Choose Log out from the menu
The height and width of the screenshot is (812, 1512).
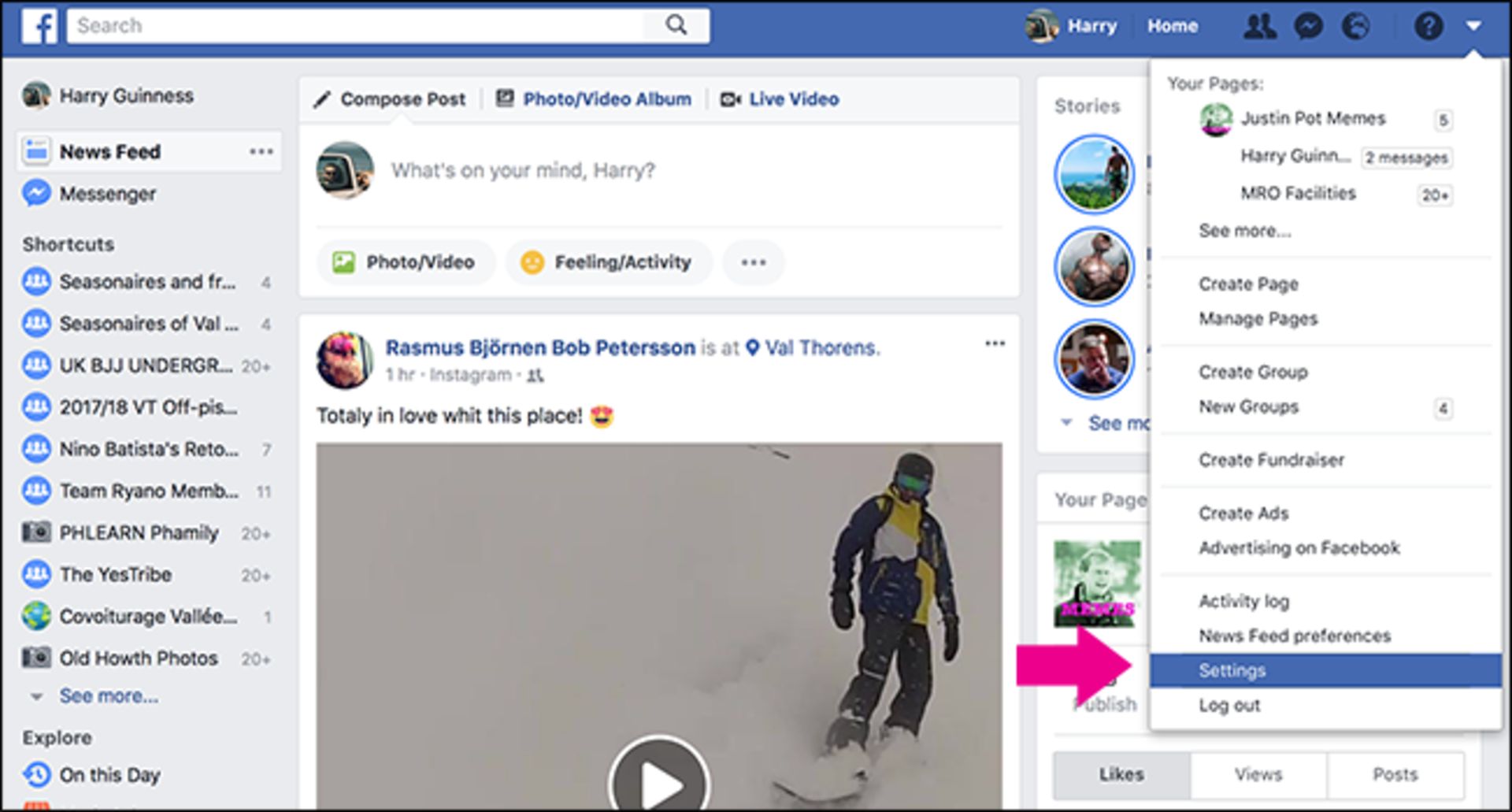[x=1229, y=706]
